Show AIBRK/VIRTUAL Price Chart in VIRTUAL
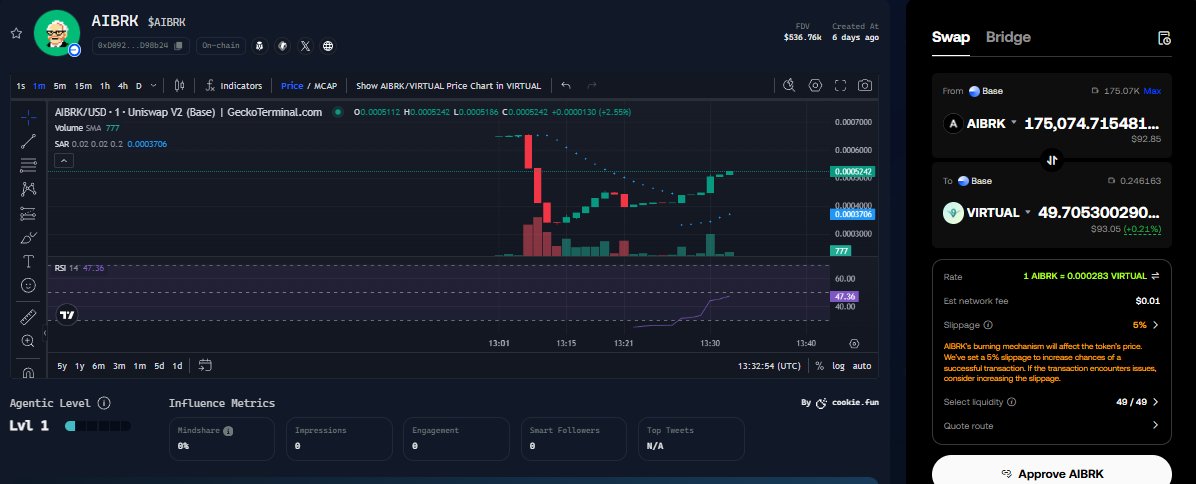Viewport: 1196px width, 484px height. (x=448, y=86)
